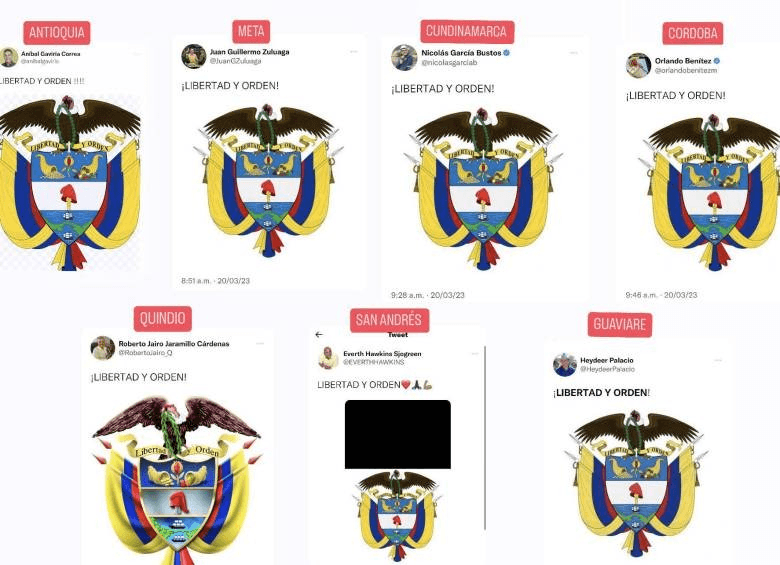Select the SAN ANDRÉS red label

(389, 320)
